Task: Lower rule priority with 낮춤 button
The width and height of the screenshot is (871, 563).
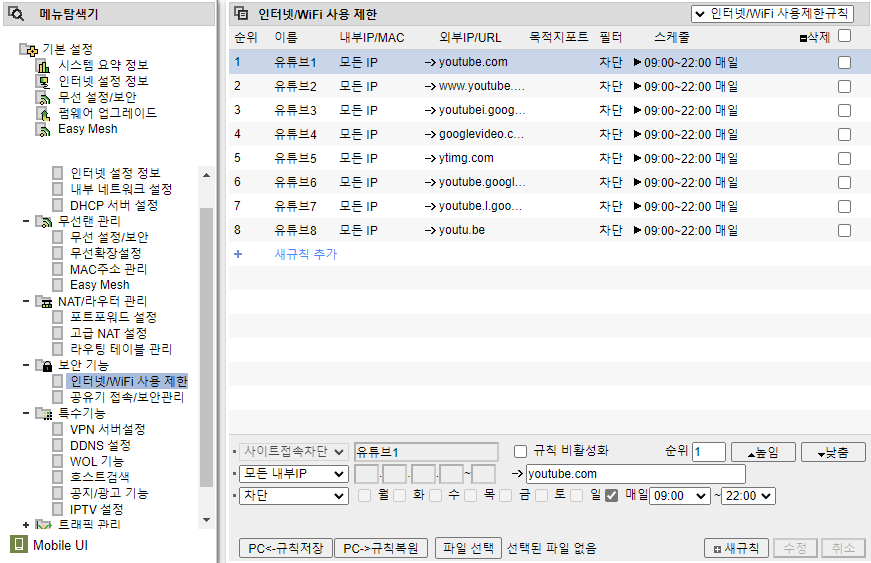Action: point(833,452)
